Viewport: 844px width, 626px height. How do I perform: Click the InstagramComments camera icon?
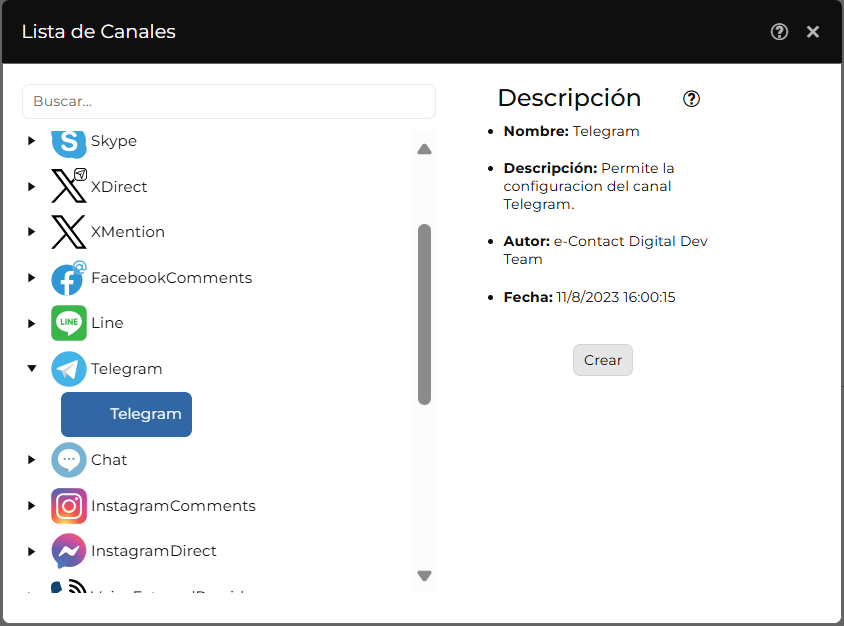coord(69,506)
